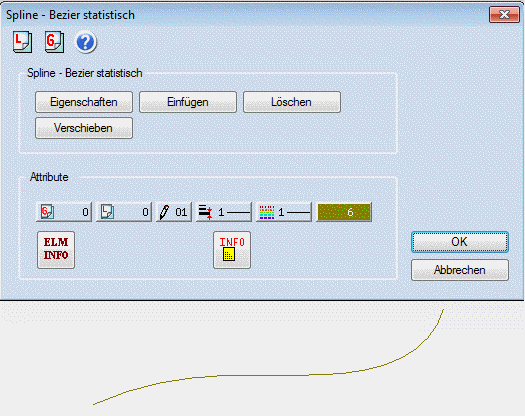Open the Eigenschaften properties

84,102
